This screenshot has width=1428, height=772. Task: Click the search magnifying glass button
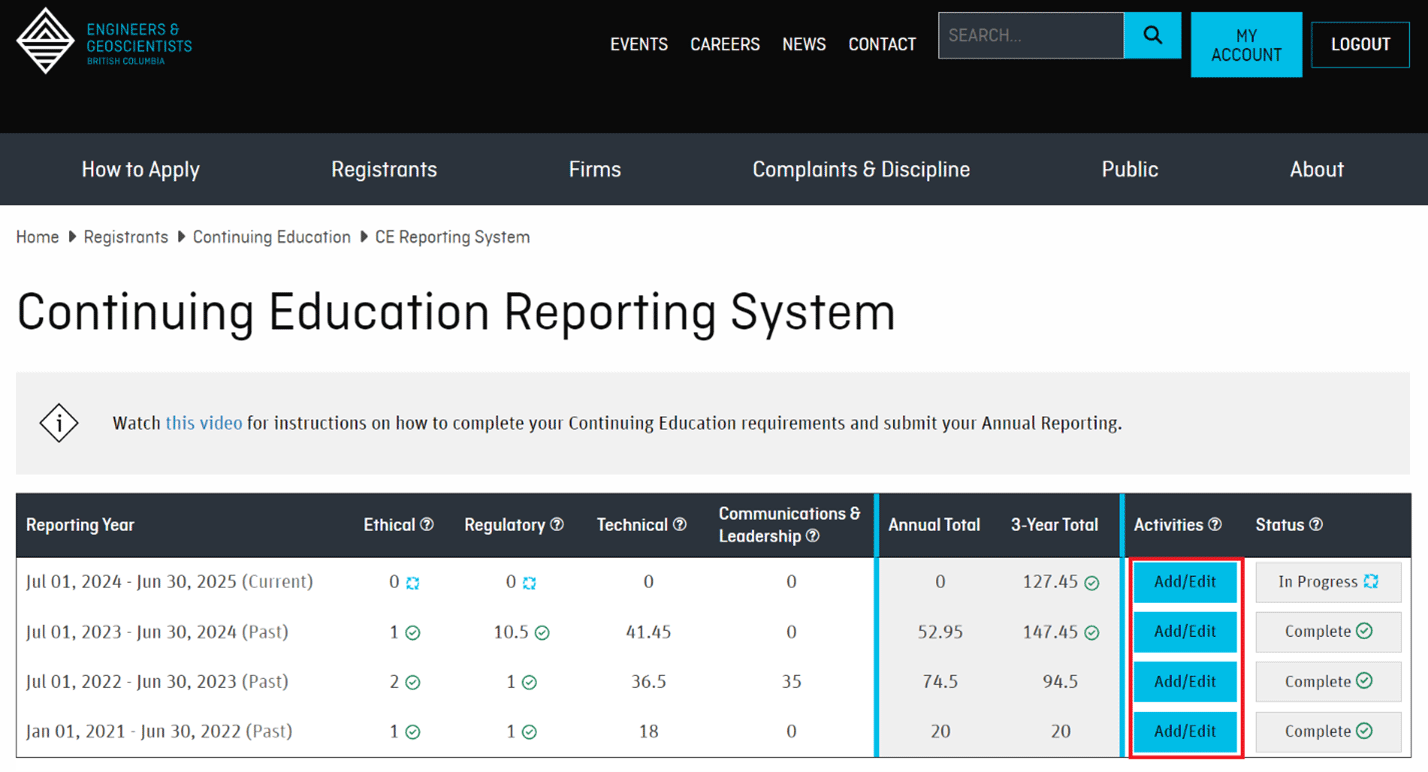coord(1152,36)
